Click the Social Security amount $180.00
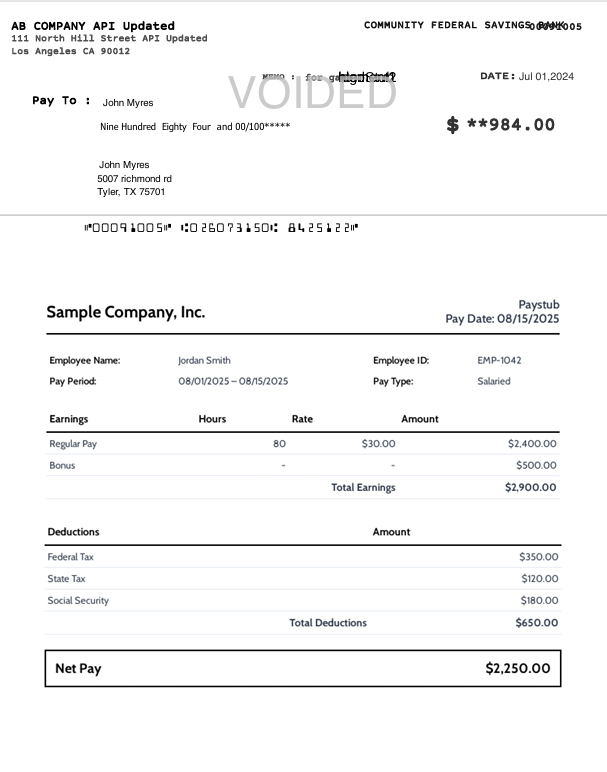Image resolution: width=607 pixels, height=772 pixels. [x=539, y=600]
